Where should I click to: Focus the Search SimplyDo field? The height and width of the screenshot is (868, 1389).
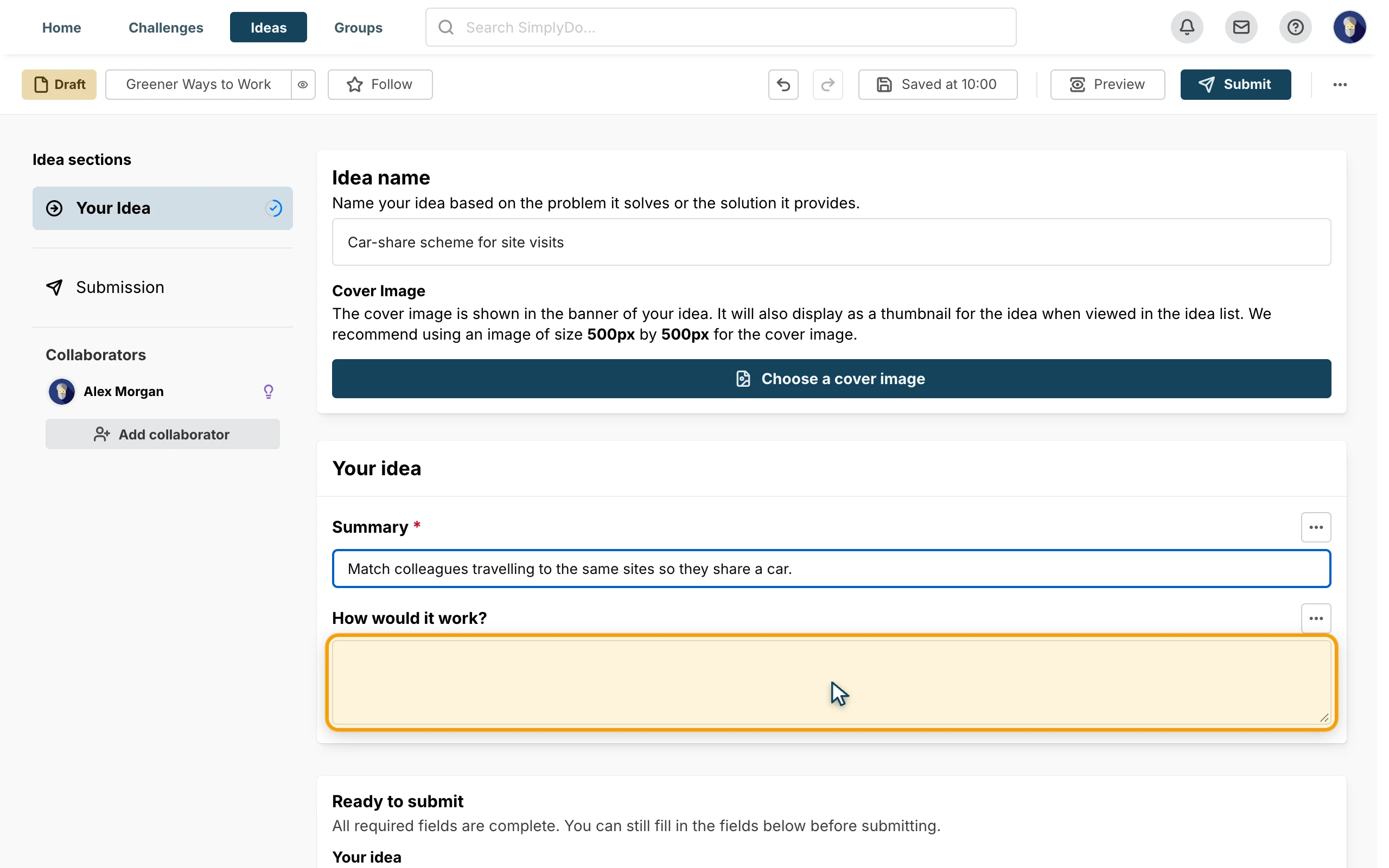721,27
